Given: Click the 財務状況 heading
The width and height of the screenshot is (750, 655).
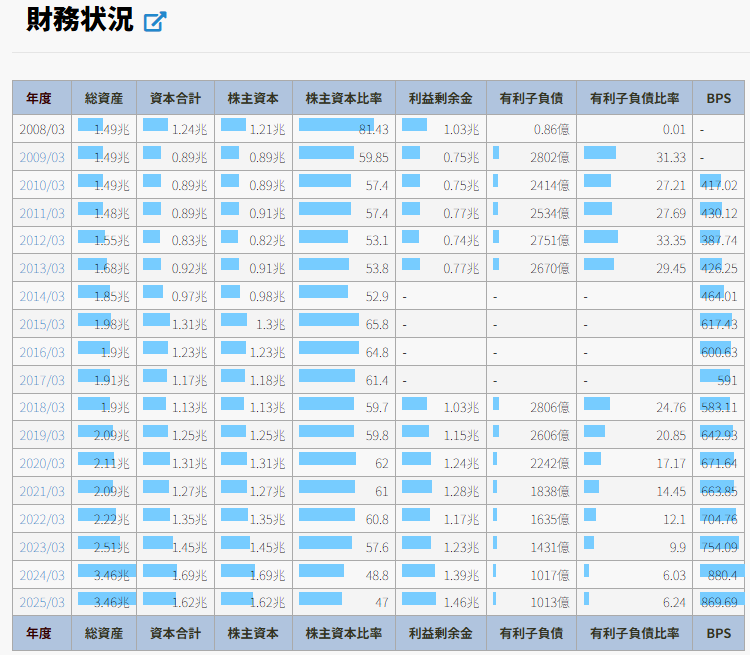Looking at the screenshot, I should [x=80, y=20].
